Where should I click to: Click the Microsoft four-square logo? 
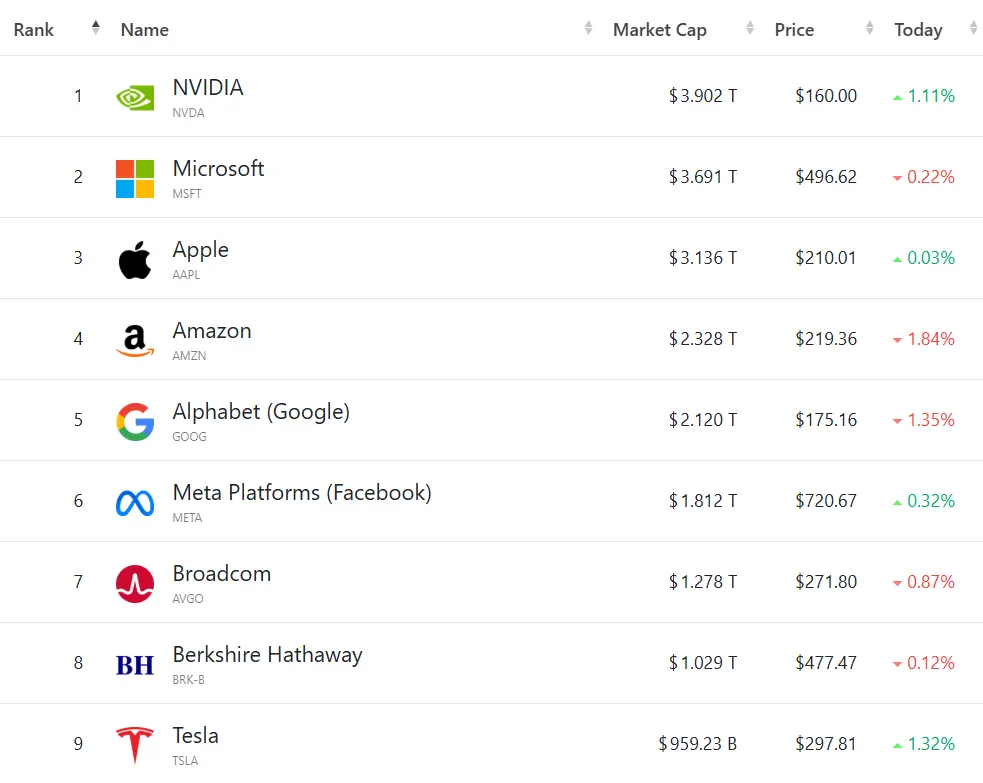pyautogui.click(x=135, y=178)
